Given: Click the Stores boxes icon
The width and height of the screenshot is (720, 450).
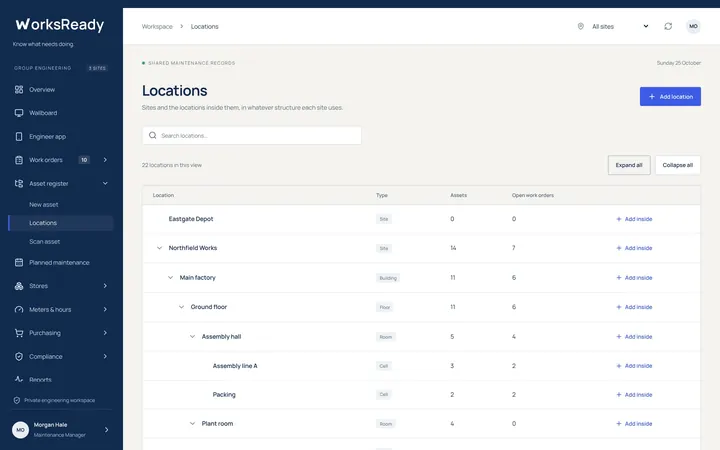Looking at the screenshot, I should click(x=19, y=286).
